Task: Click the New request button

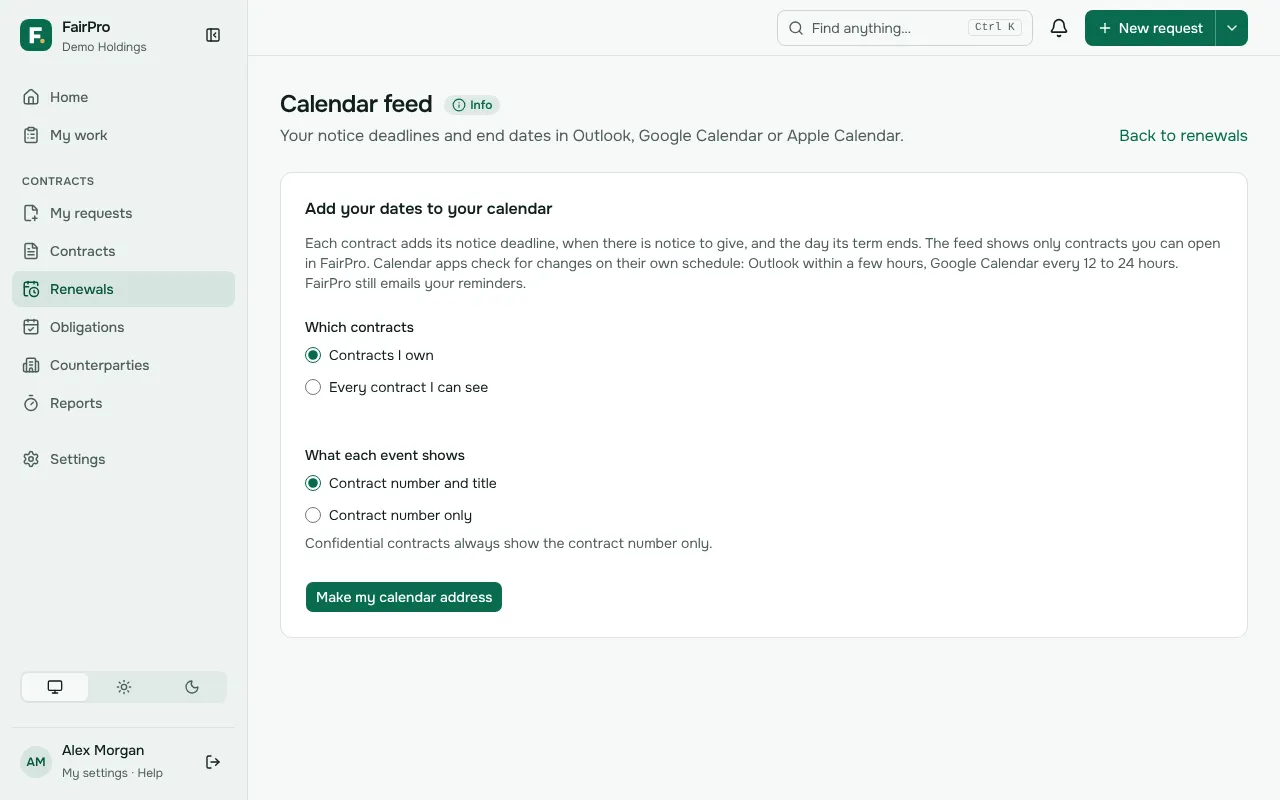Action: pyautogui.click(x=1150, y=28)
